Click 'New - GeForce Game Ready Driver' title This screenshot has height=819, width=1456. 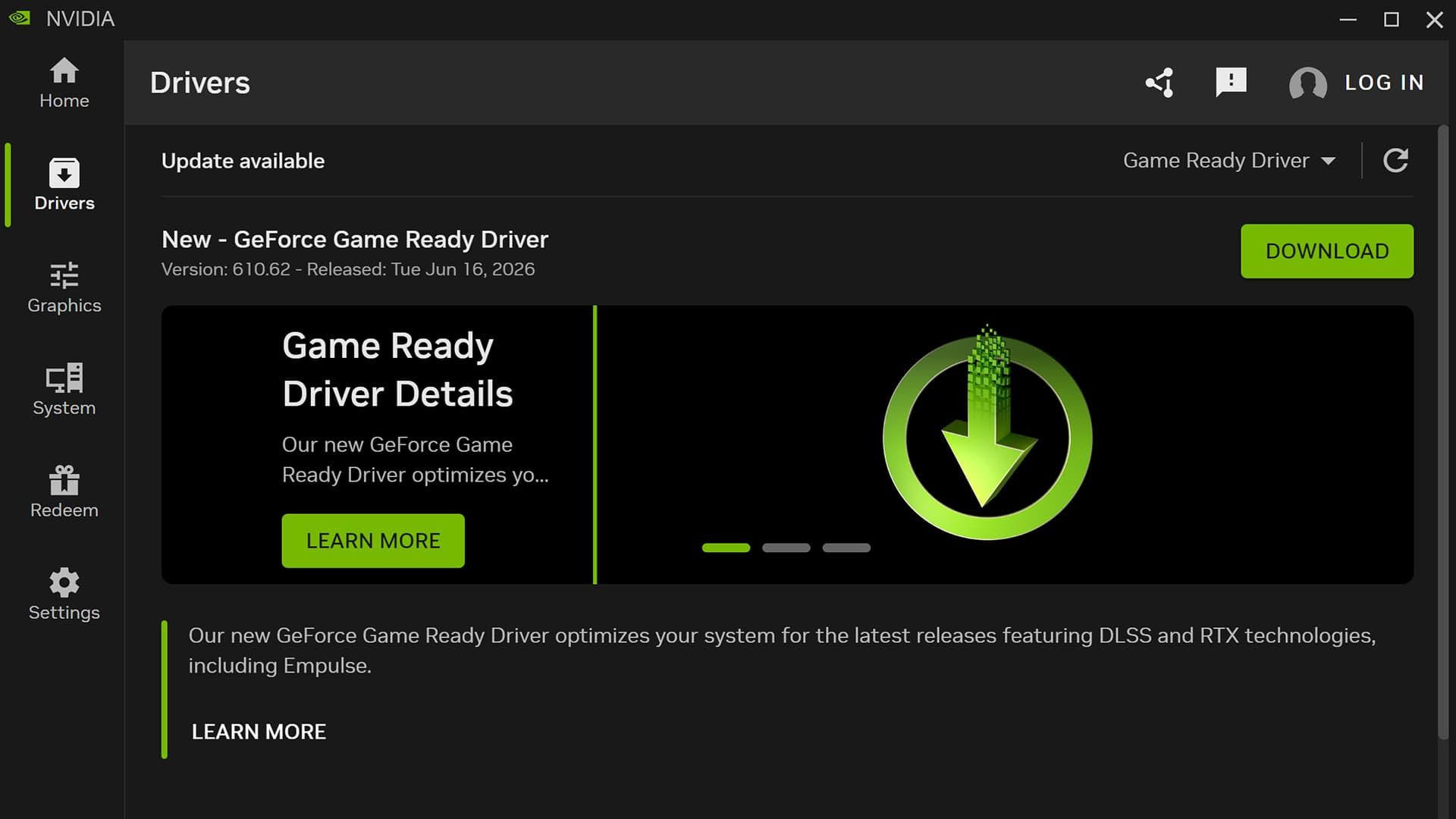pos(355,240)
